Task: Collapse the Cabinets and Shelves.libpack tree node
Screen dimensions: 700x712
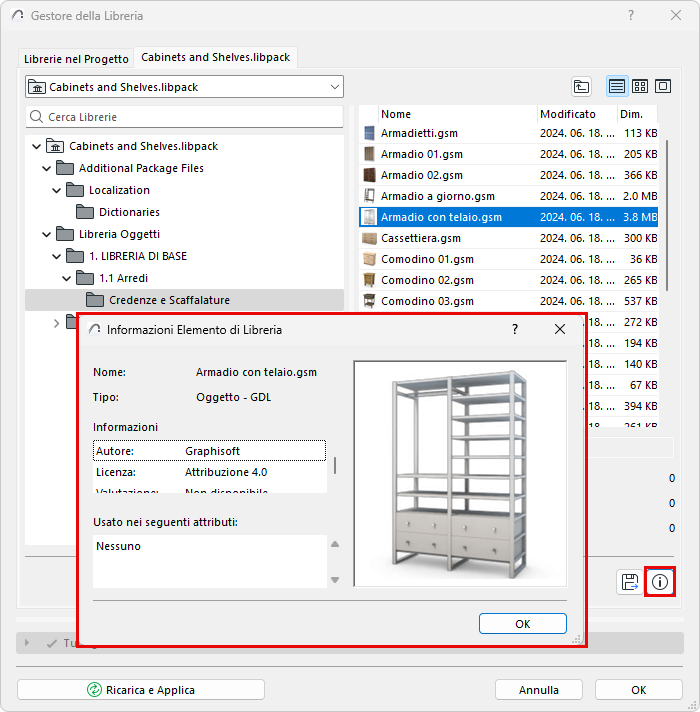Action: pos(36,146)
